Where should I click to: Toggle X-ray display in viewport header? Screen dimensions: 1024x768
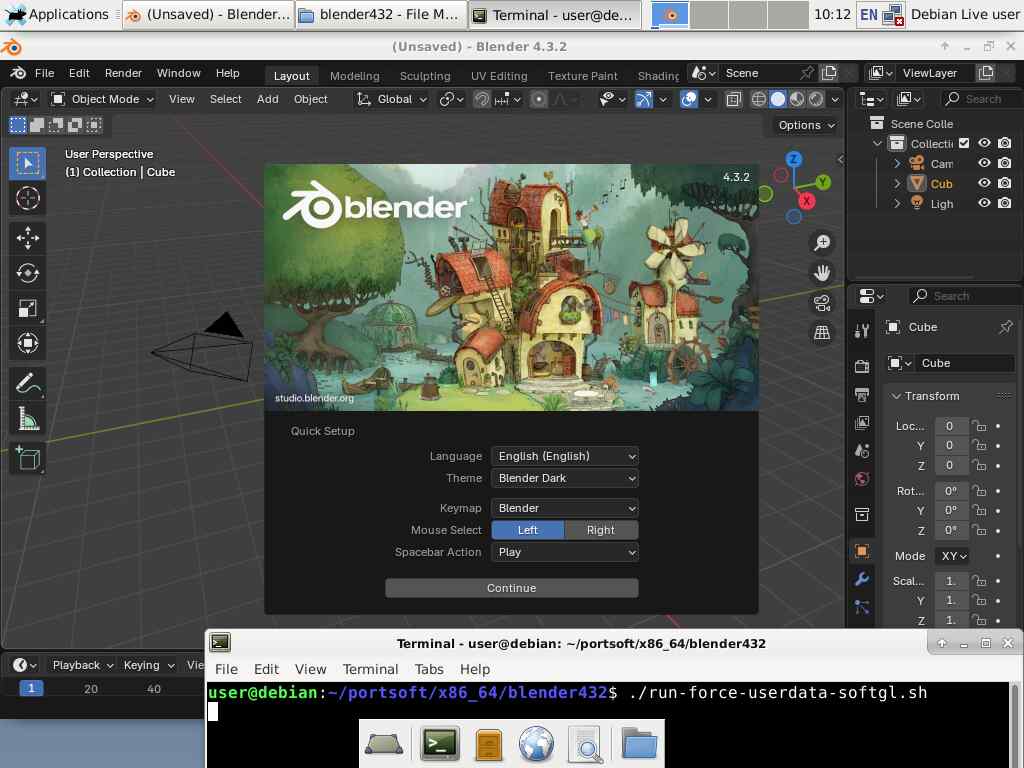733,99
